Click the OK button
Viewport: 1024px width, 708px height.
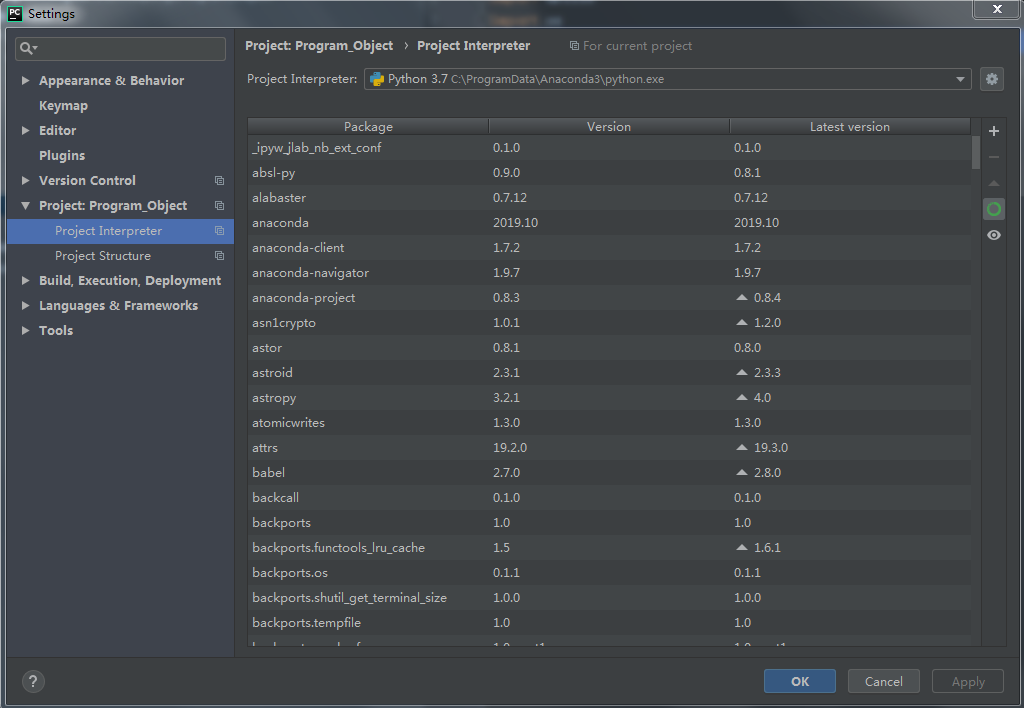(799, 681)
